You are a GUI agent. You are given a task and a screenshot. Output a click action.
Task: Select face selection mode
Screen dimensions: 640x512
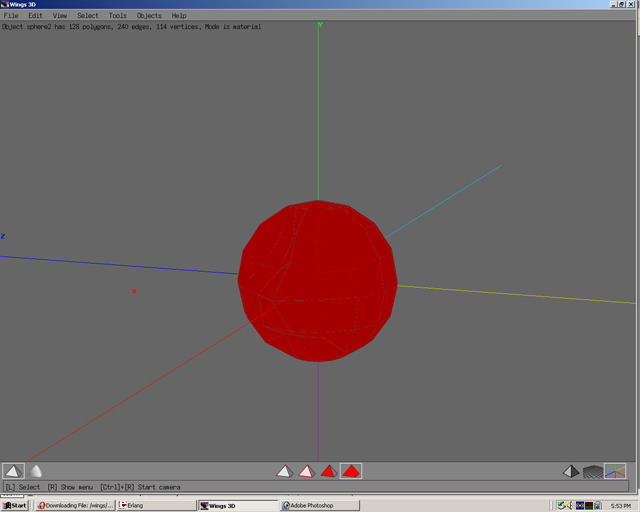[x=328, y=471]
